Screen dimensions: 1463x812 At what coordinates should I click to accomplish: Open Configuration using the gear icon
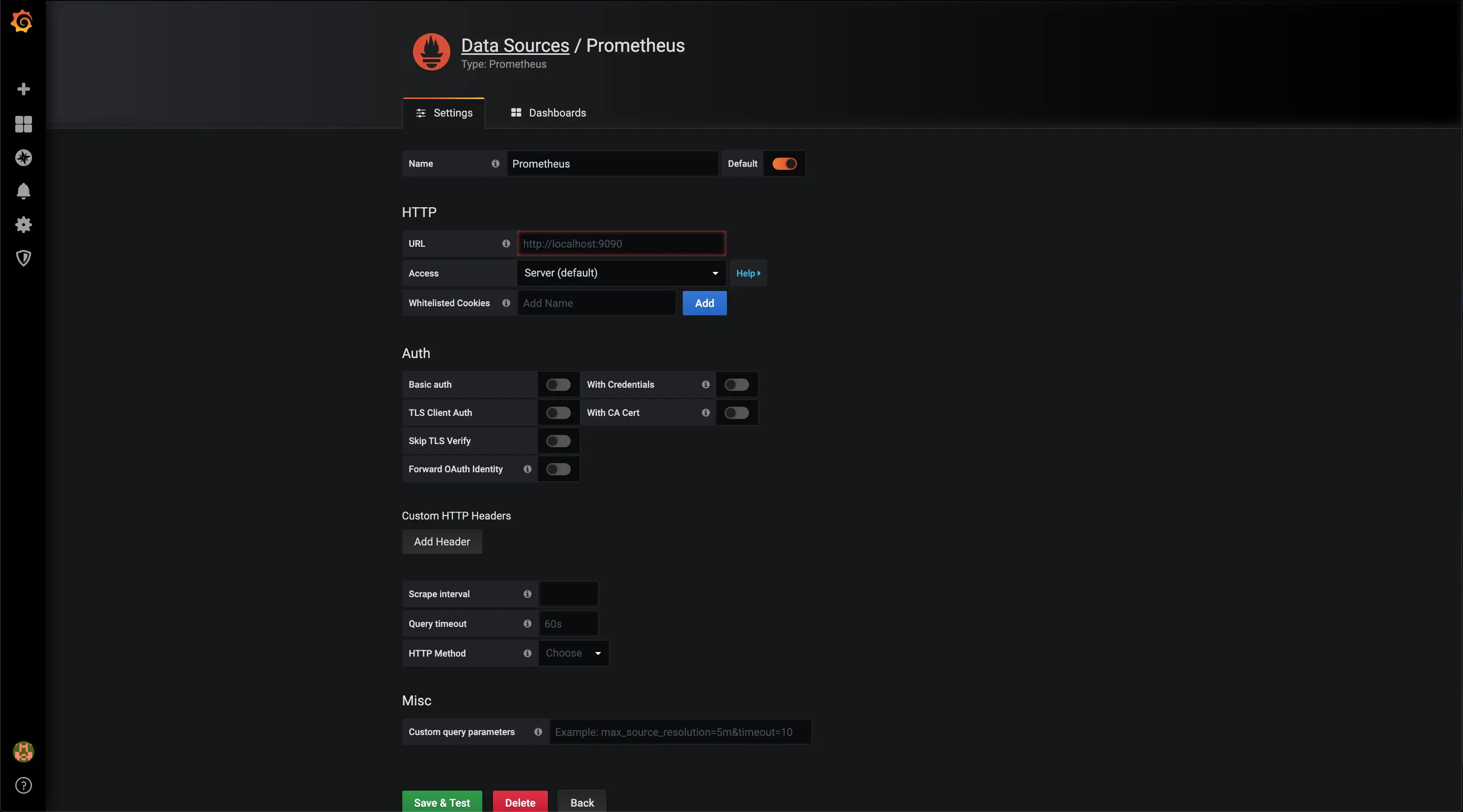coord(23,225)
